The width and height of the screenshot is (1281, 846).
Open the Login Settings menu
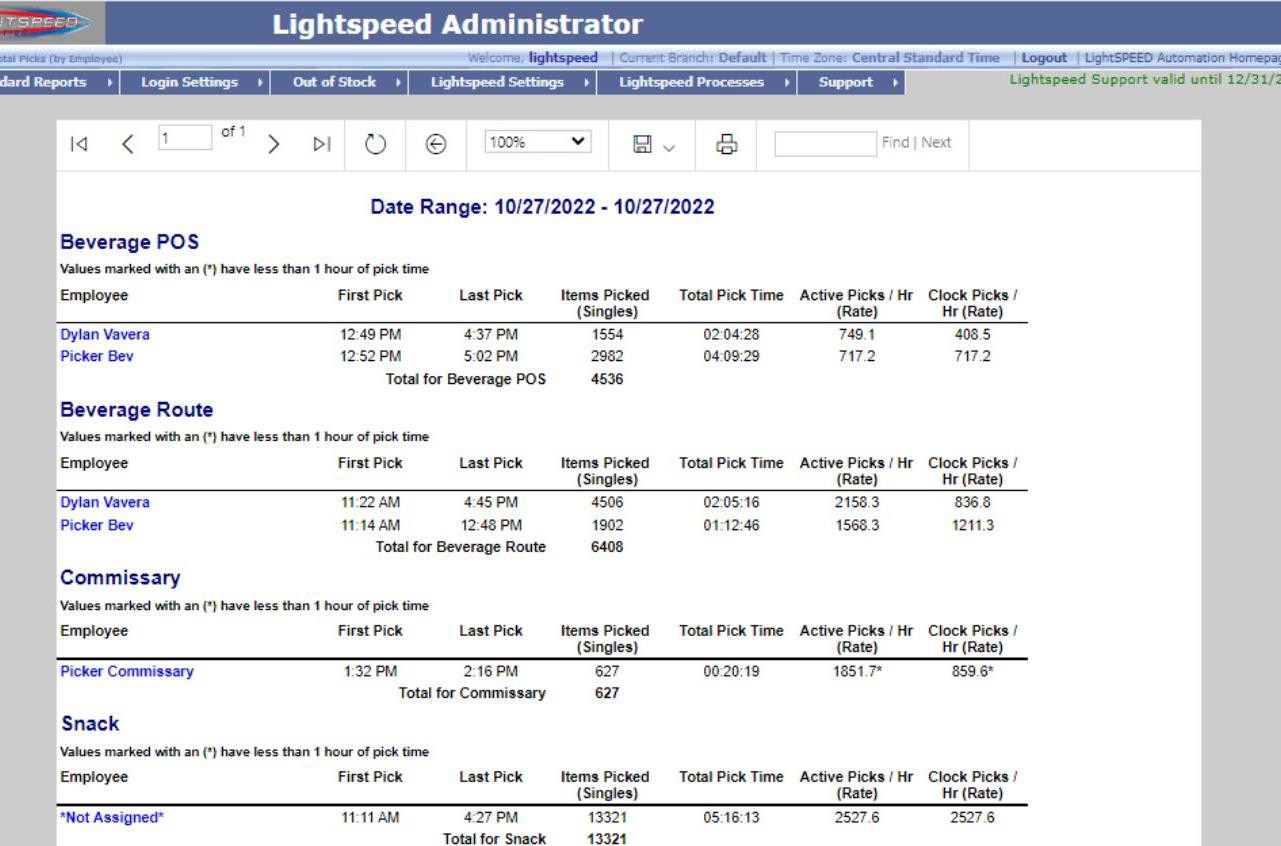point(189,82)
